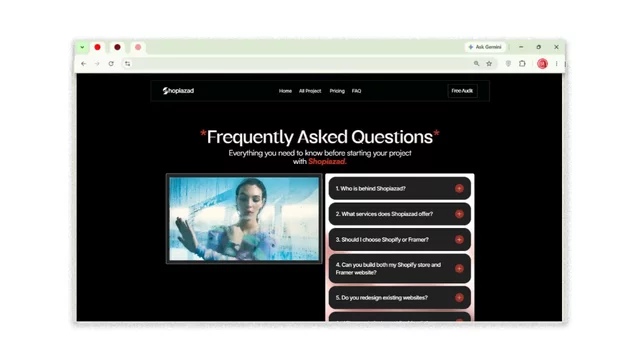Open the All Project nav link
This screenshot has width=640, height=360.
pos(310,91)
